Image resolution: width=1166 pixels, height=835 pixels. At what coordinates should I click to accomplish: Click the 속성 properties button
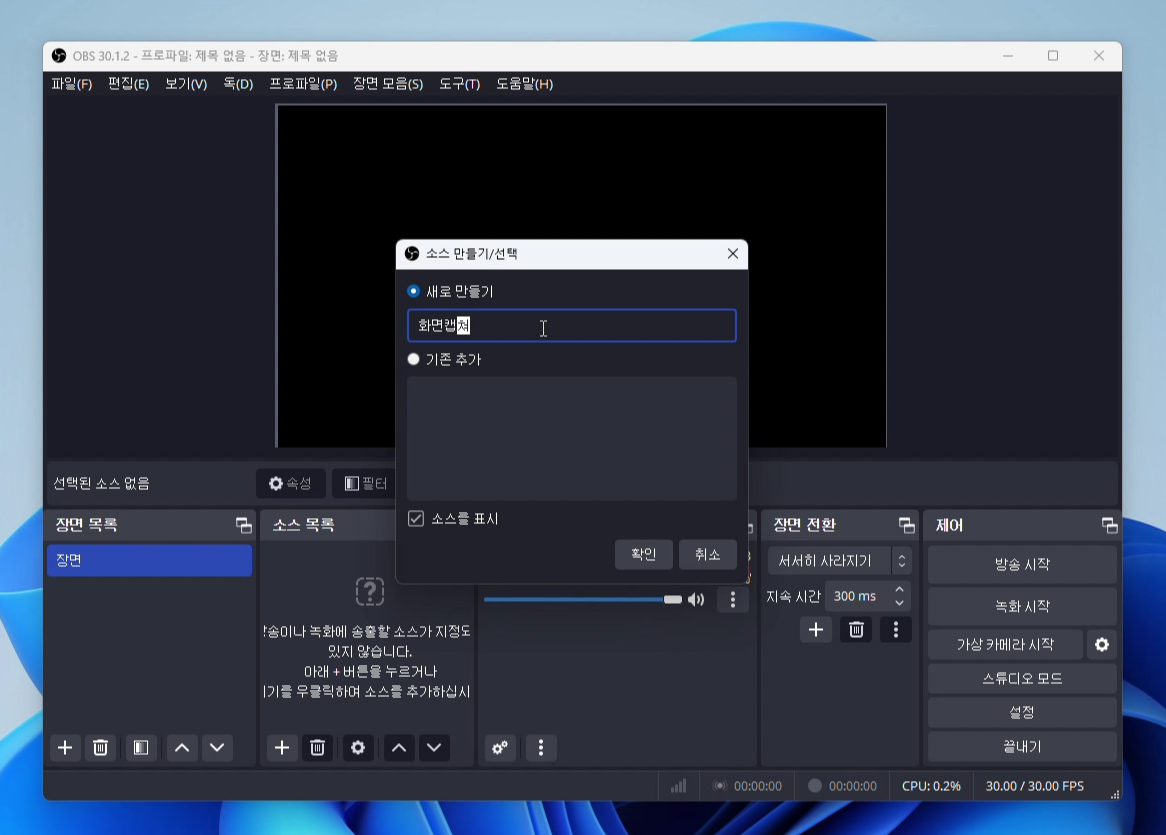pyautogui.click(x=291, y=483)
